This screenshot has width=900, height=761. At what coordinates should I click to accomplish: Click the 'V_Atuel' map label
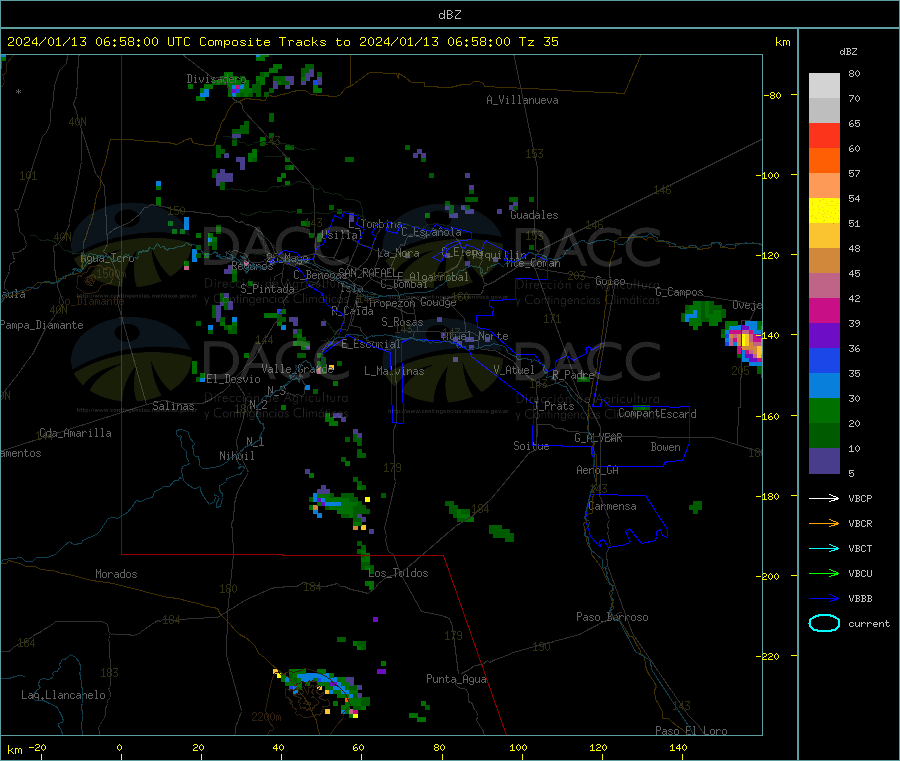[x=514, y=370]
